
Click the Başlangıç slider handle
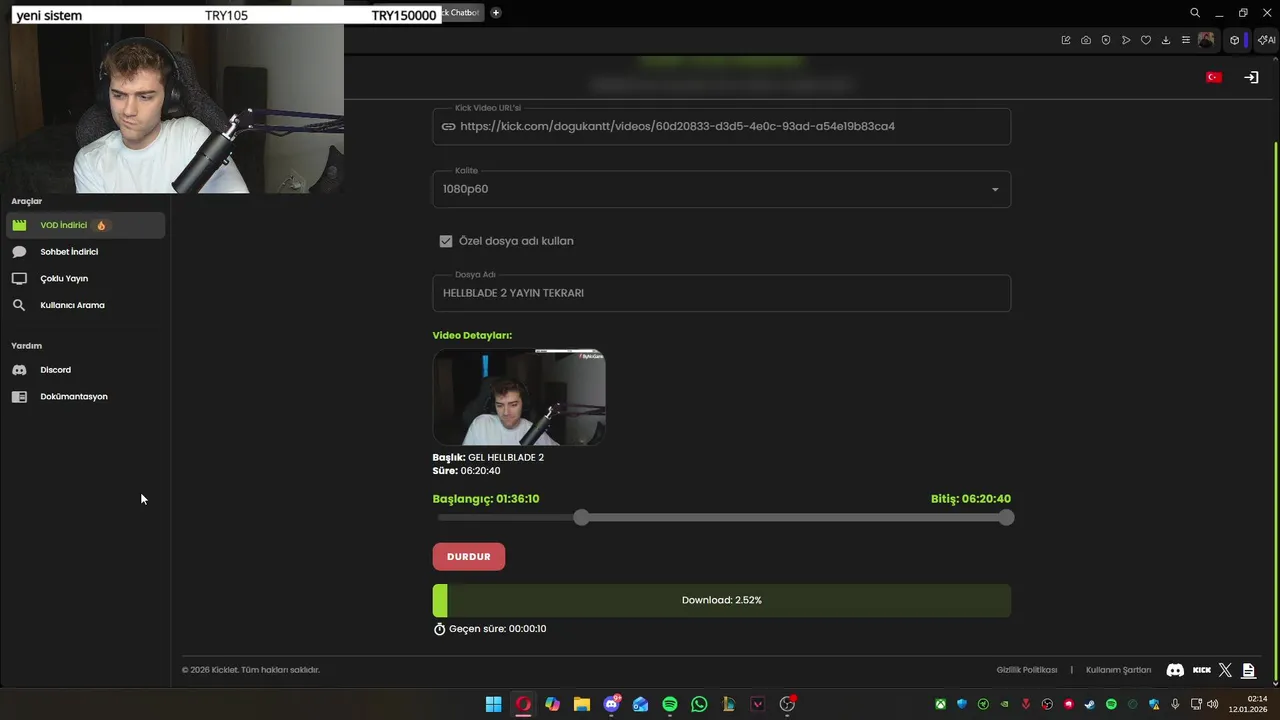tap(582, 517)
